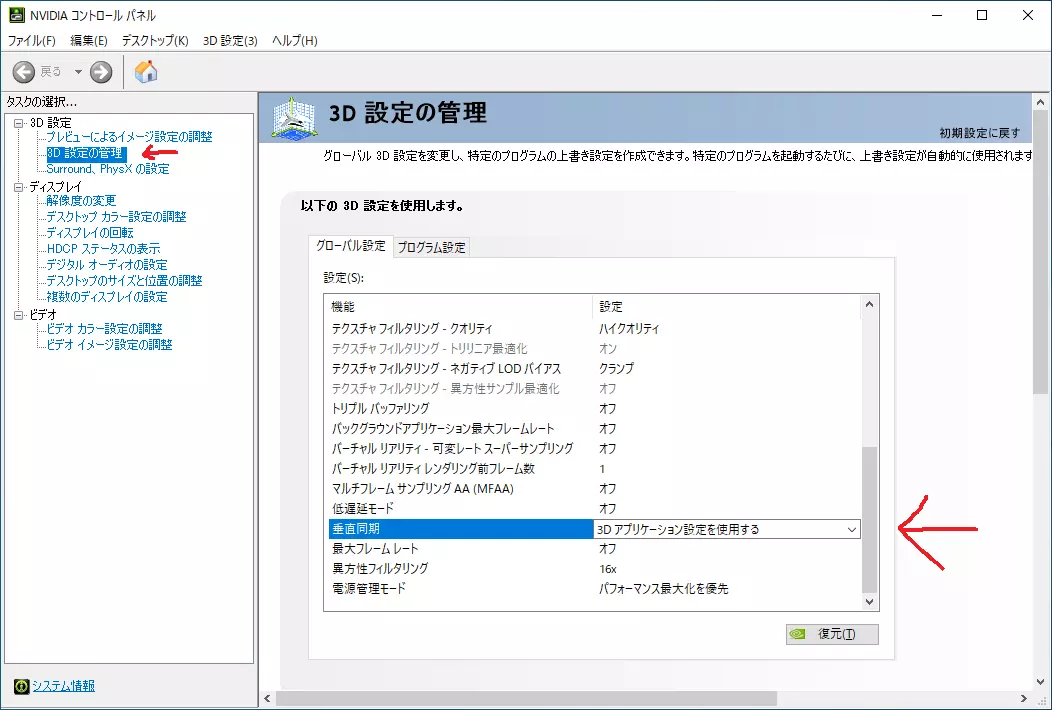
Task: Select テクスチャ フィルタリング - クオリティ row
Action: point(594,329)
